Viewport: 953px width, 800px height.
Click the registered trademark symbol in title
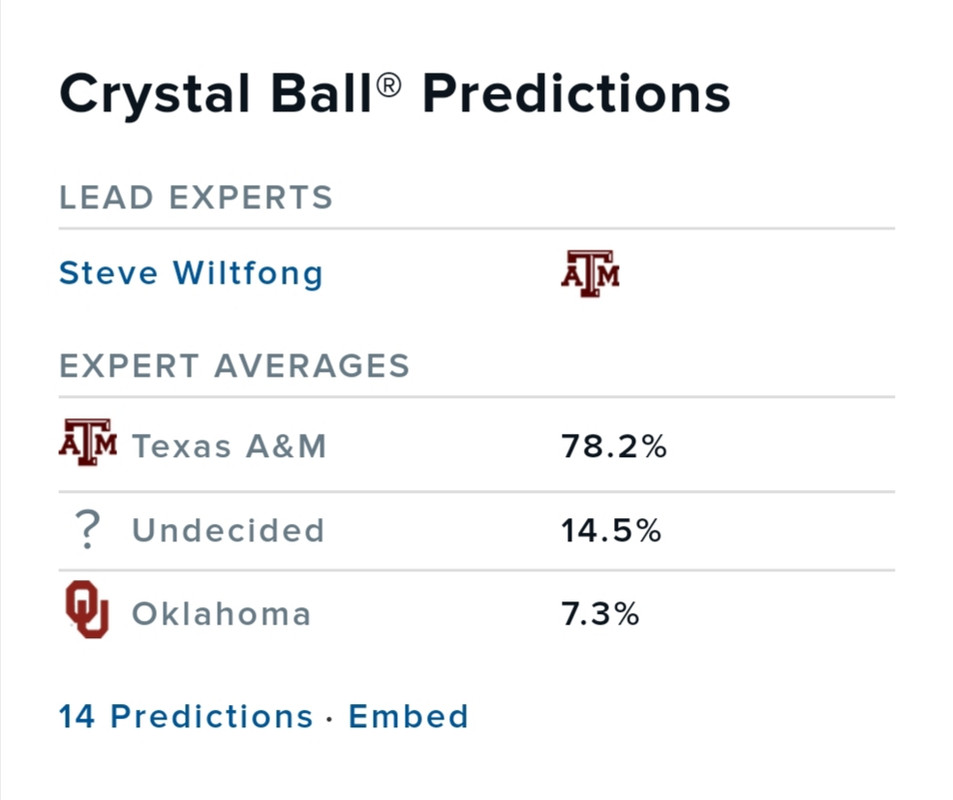click(x=389, y=86)
